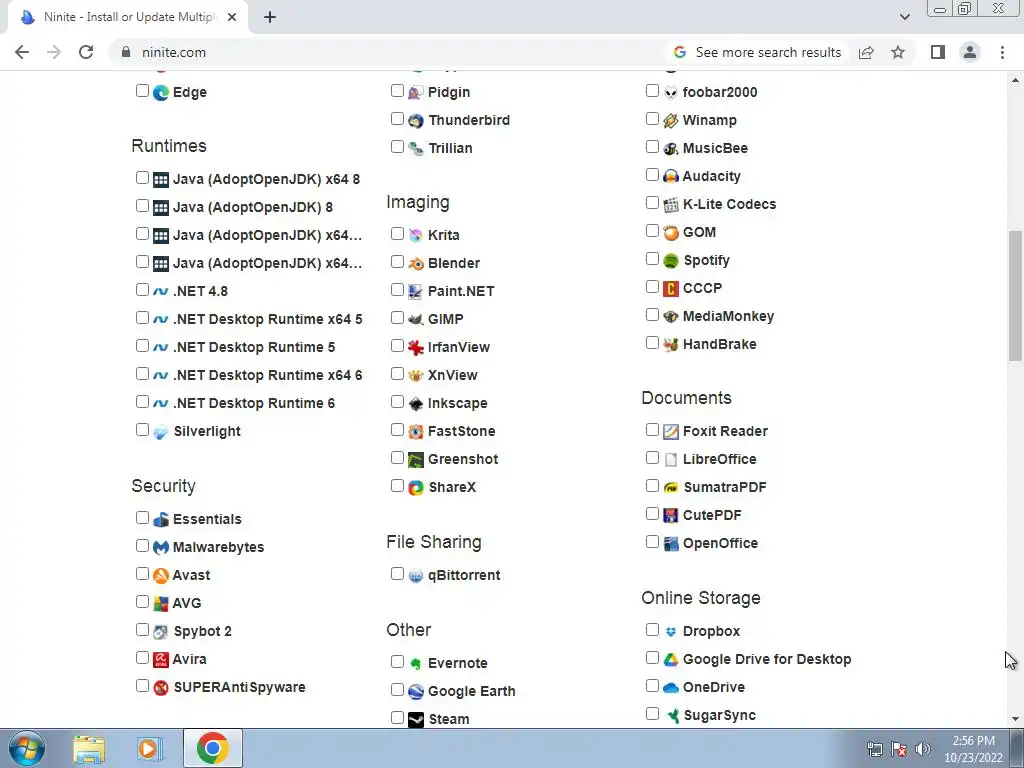Click the Edge browser icon
This screenshot has height=768, width=1024.
click(x=161, y=93)
